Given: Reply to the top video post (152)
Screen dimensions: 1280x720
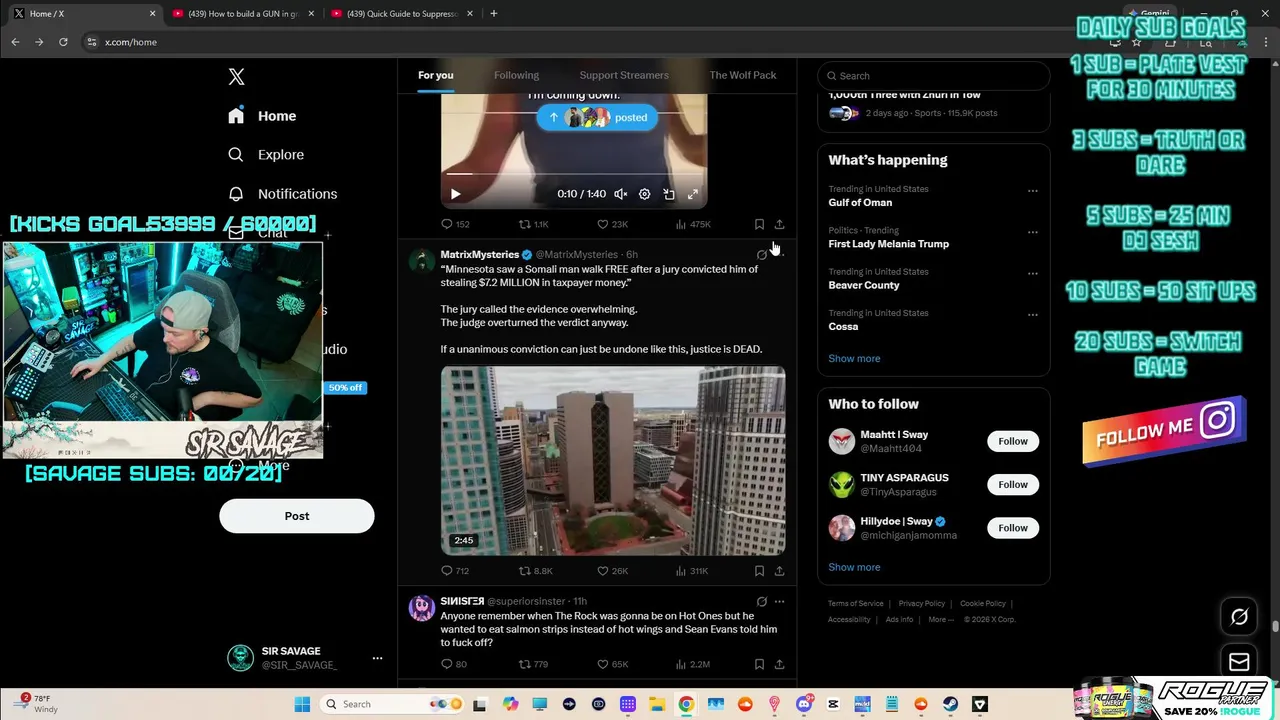Looking at the screenshot, I should (x=455, y=224).
